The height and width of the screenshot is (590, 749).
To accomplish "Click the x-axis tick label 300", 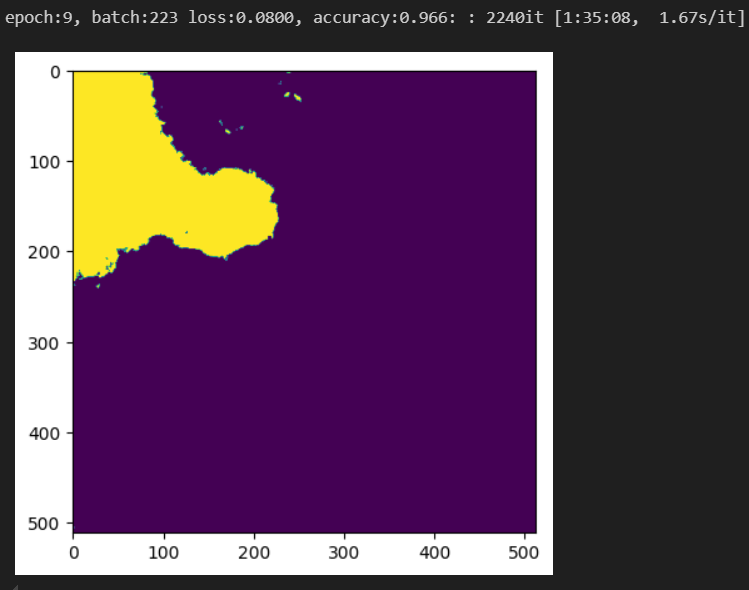I will coord(343,553).
